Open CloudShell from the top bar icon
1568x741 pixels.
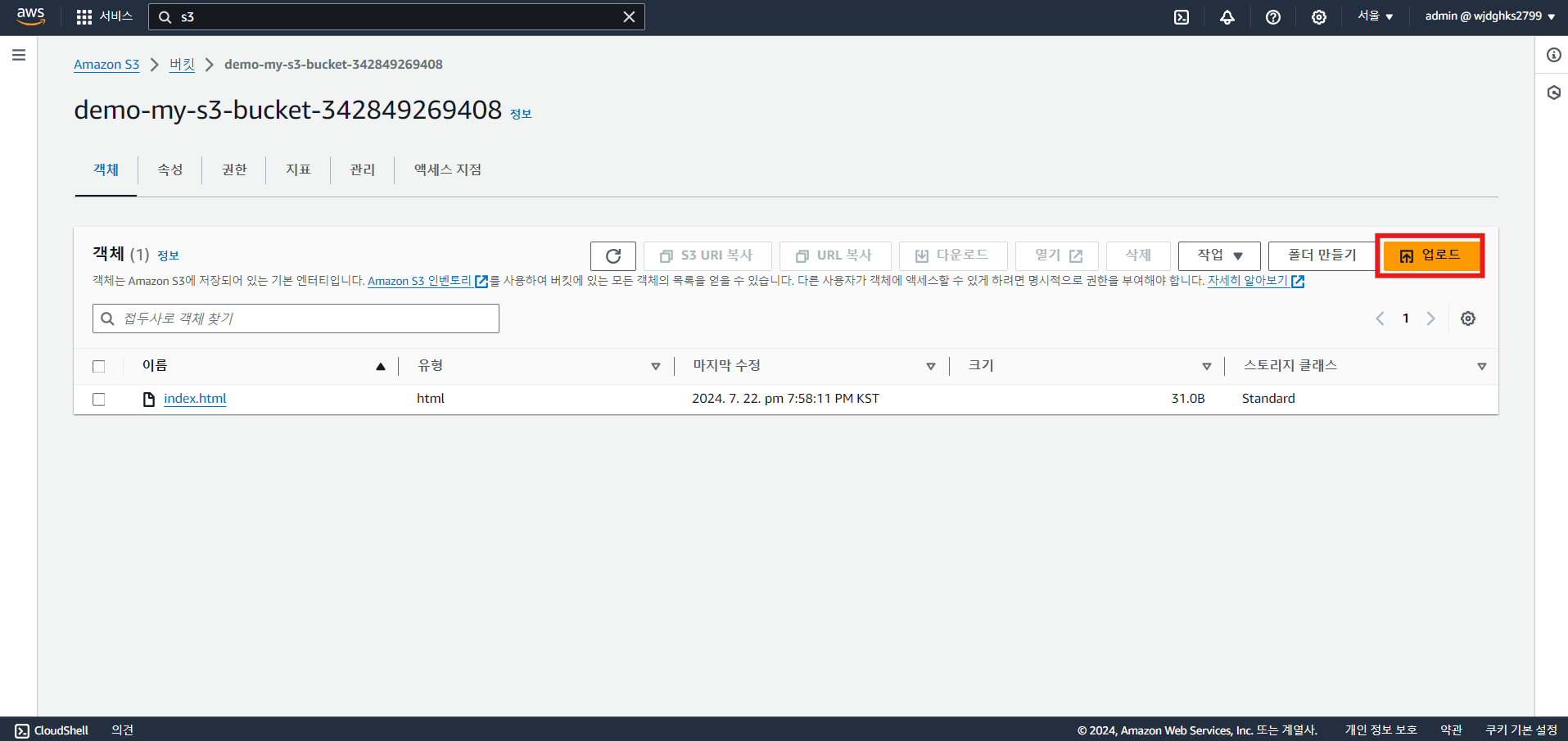tap(1182, 17)
